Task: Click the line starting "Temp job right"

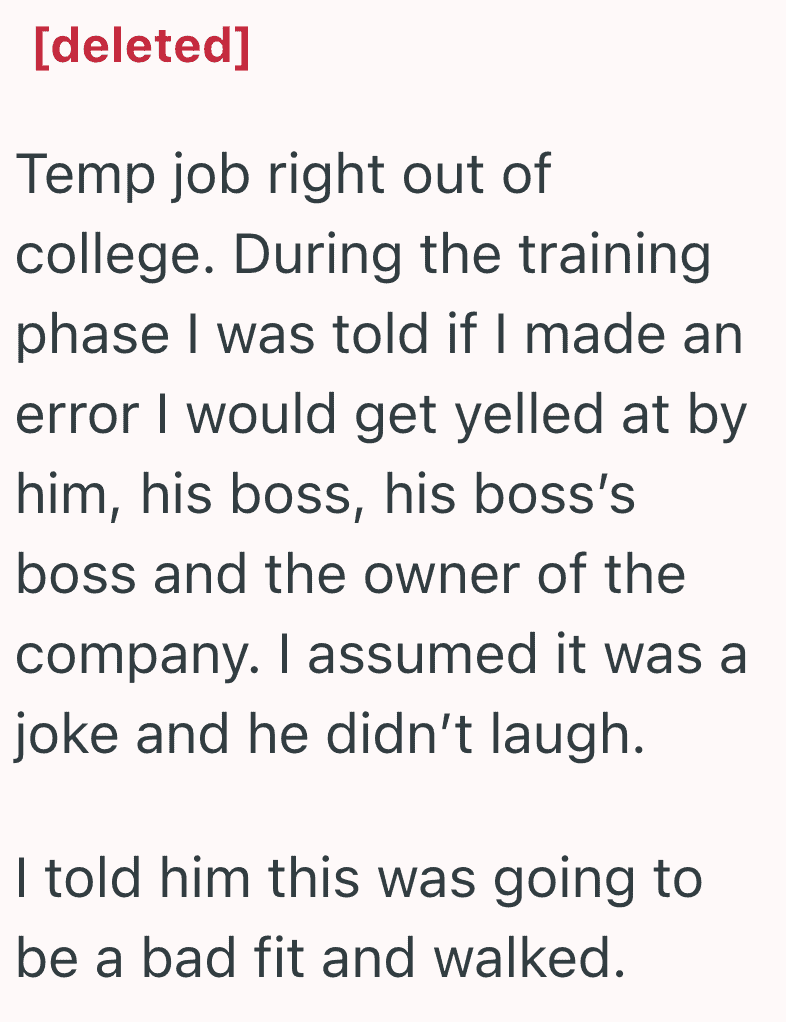Action: click(284, 174)
